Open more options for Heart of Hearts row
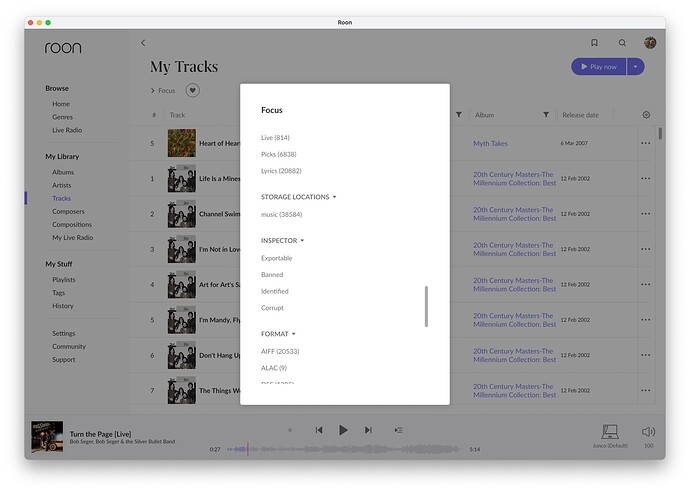This screenshot has width=690, height=492. [646, 143]
